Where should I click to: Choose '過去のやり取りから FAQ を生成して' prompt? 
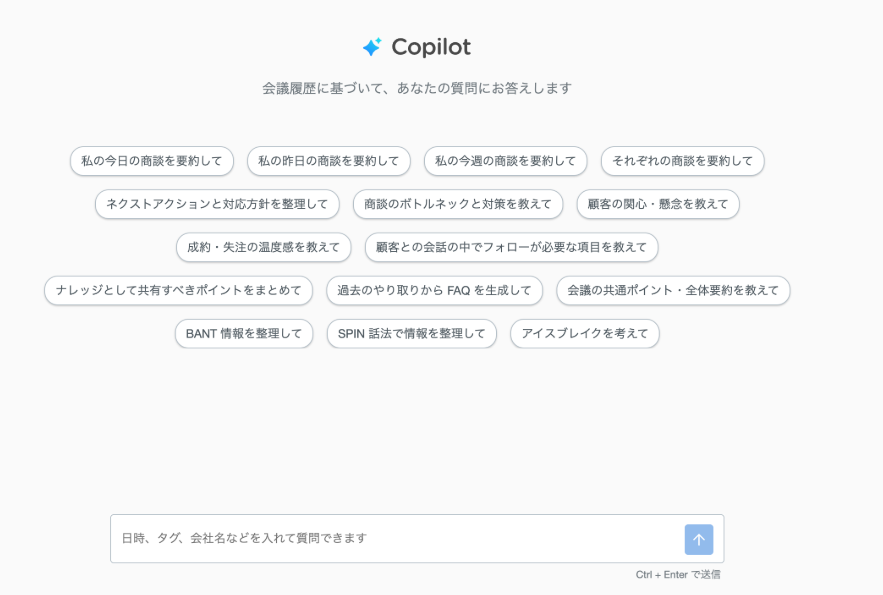coord(434,290)
